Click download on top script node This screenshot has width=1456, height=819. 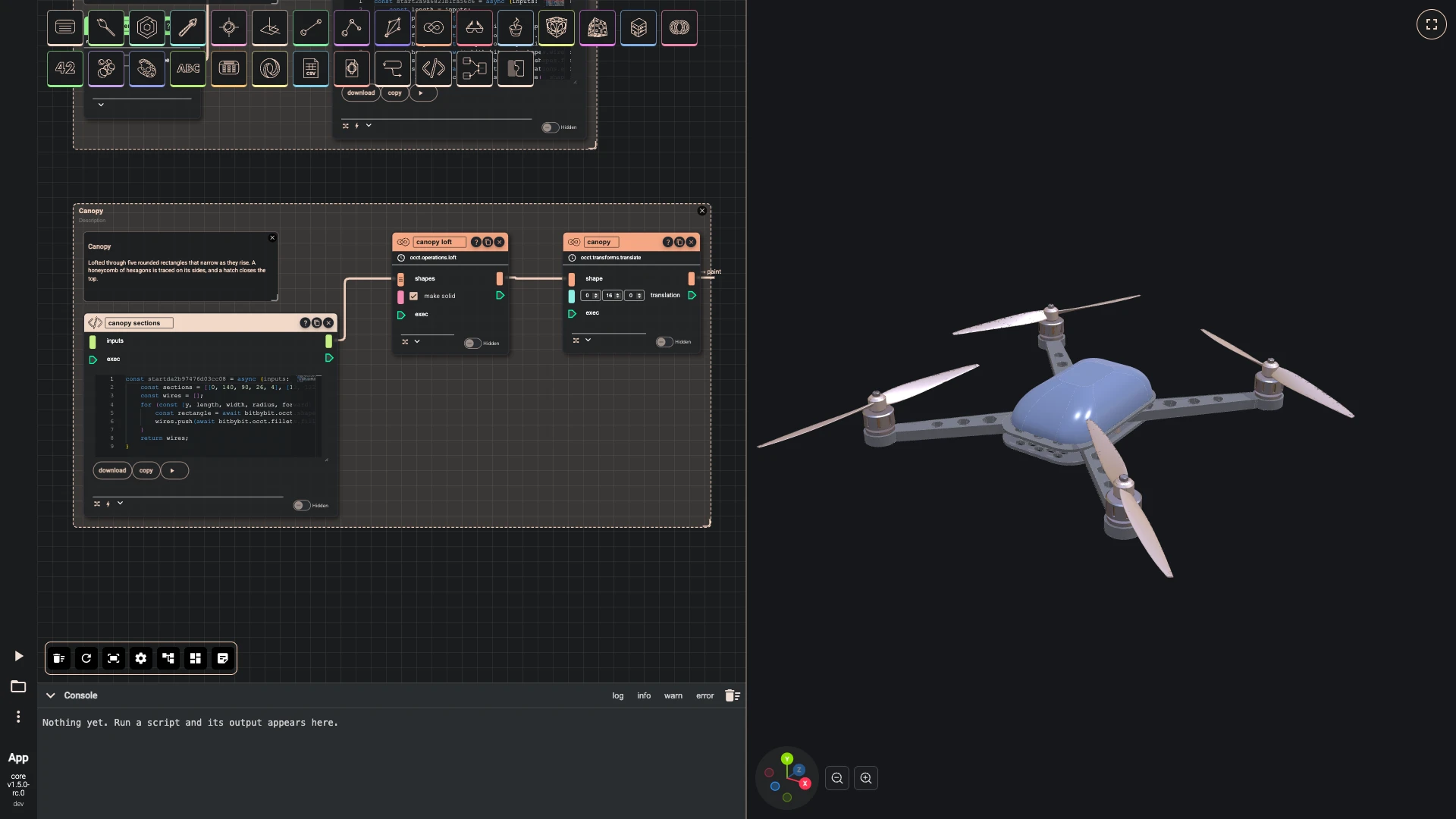[x=361, y=93]
